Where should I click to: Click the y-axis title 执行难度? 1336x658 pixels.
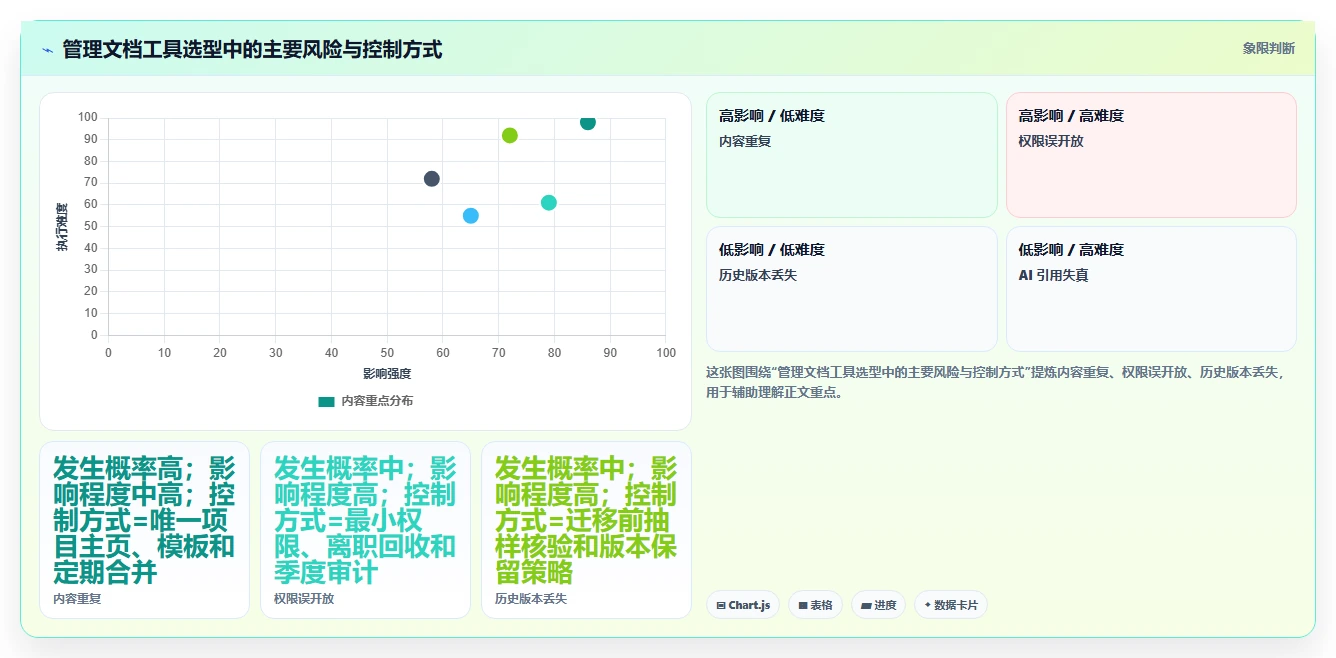[62, 226]
